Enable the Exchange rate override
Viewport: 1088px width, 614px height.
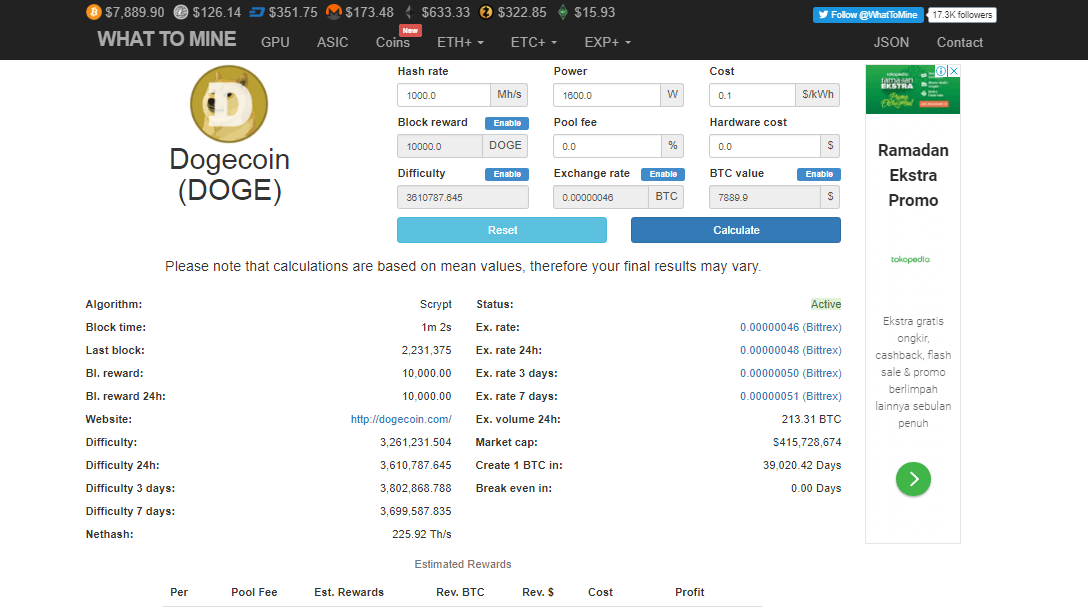click(x=663, y=174)
